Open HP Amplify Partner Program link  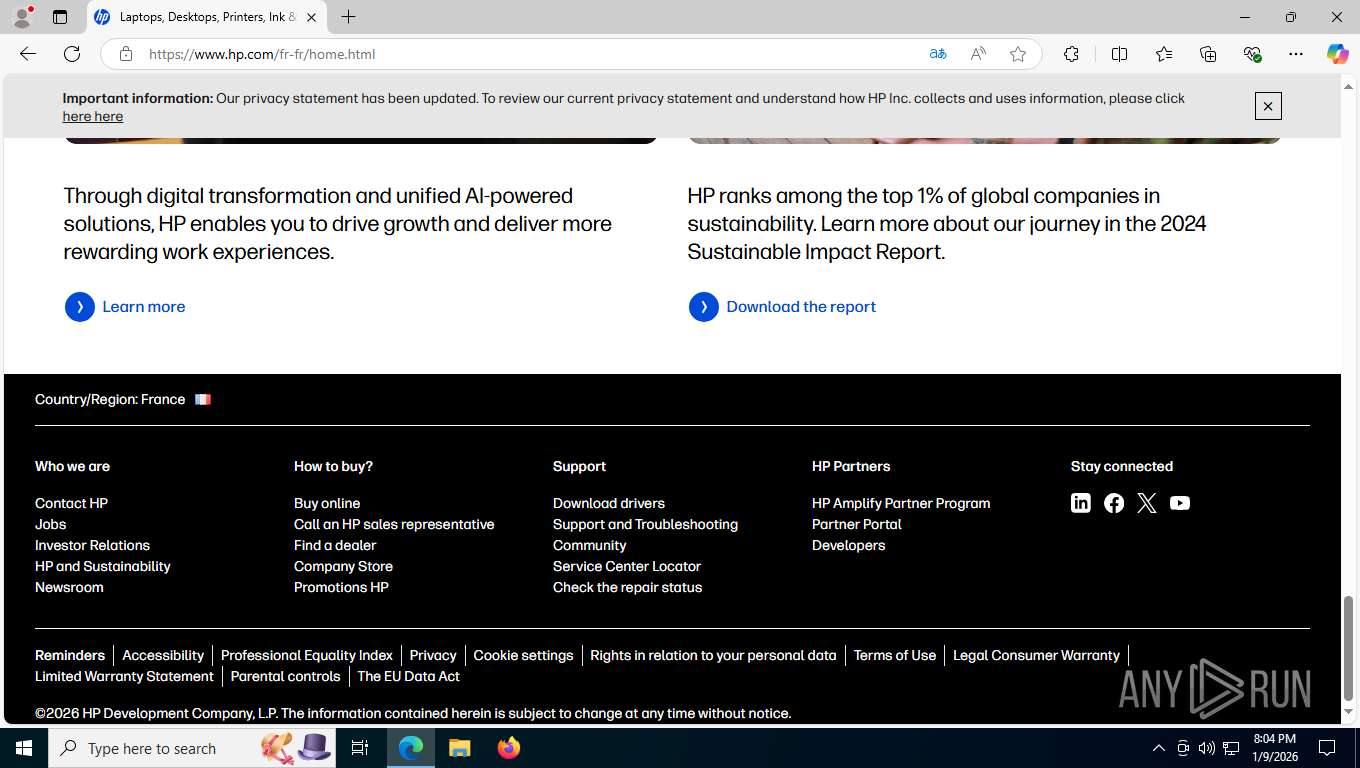click(901, 503)
